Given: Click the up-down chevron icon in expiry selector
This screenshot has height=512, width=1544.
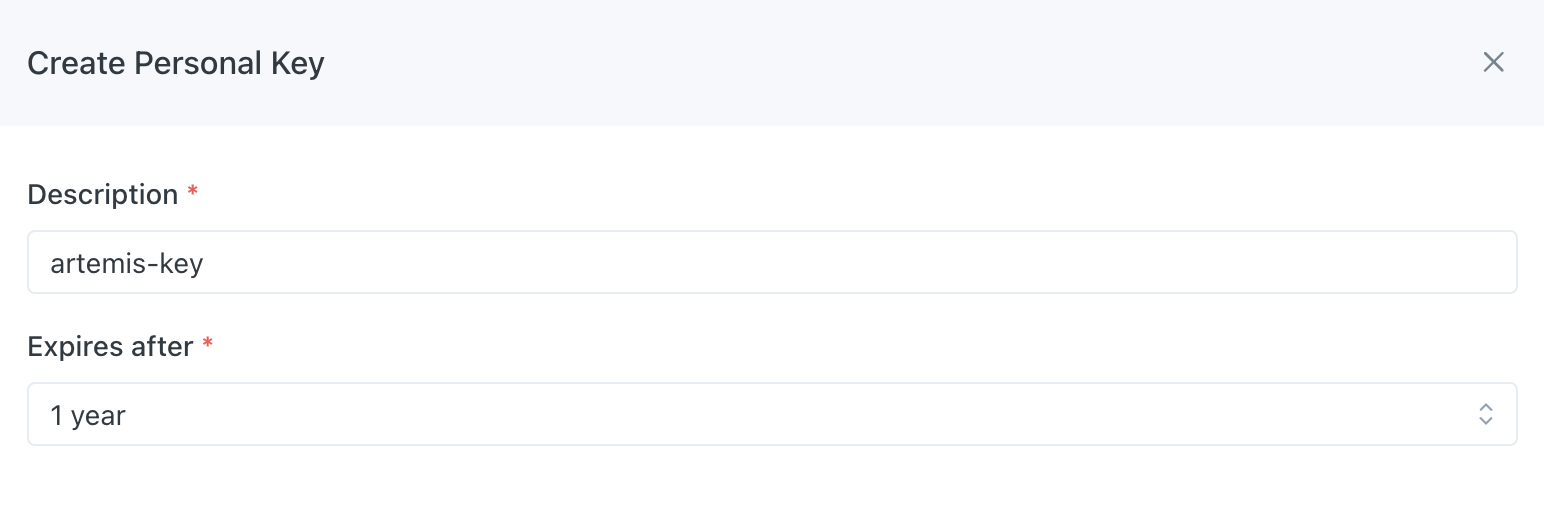Looking at the screenshot, I should point(1486,414).
